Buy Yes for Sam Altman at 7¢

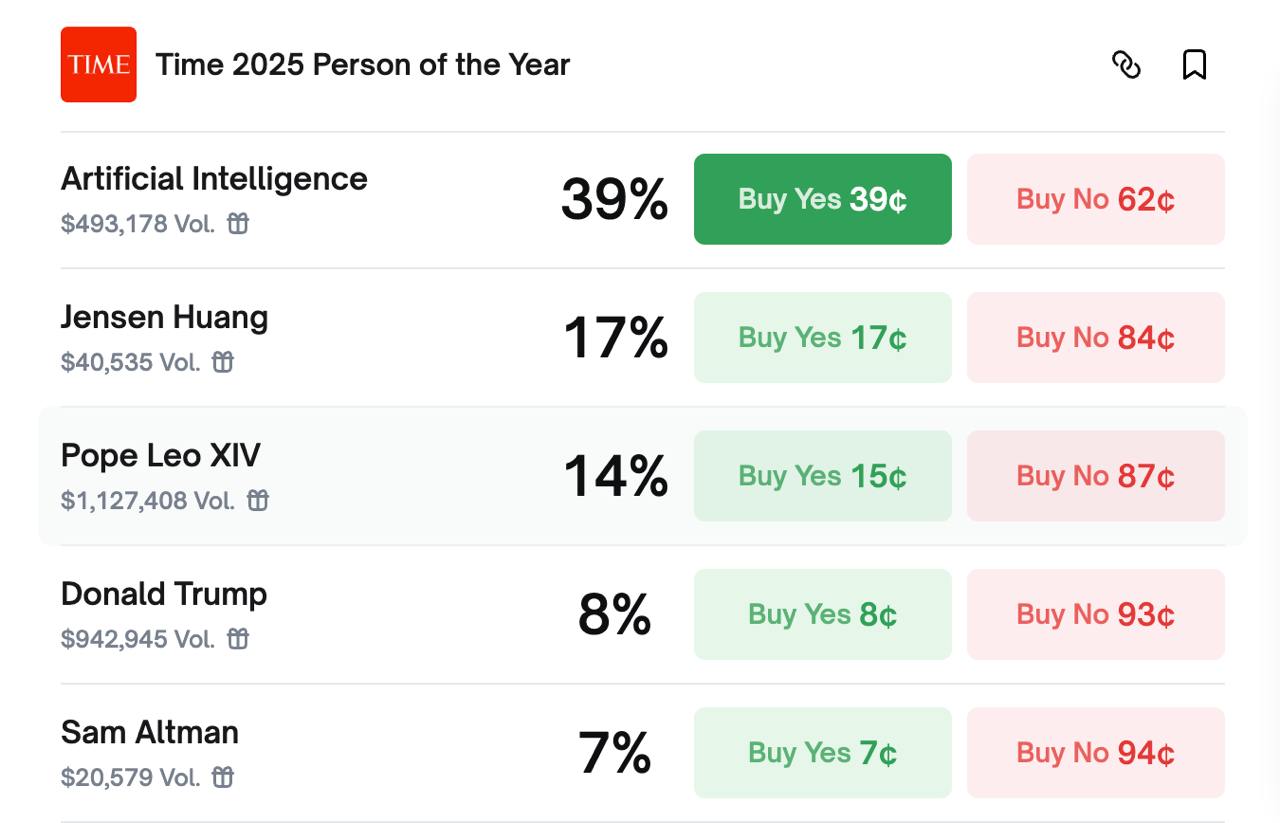point(822,753)
